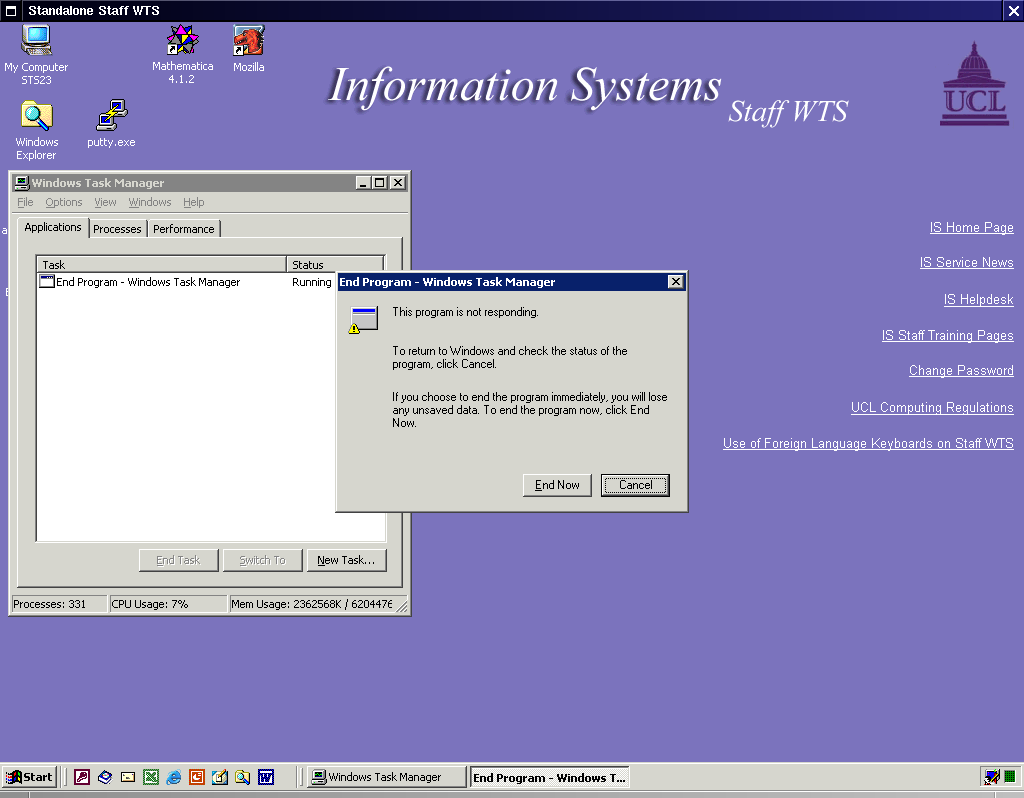Open the Windows Explorer desktop icon

click(37, 129)
